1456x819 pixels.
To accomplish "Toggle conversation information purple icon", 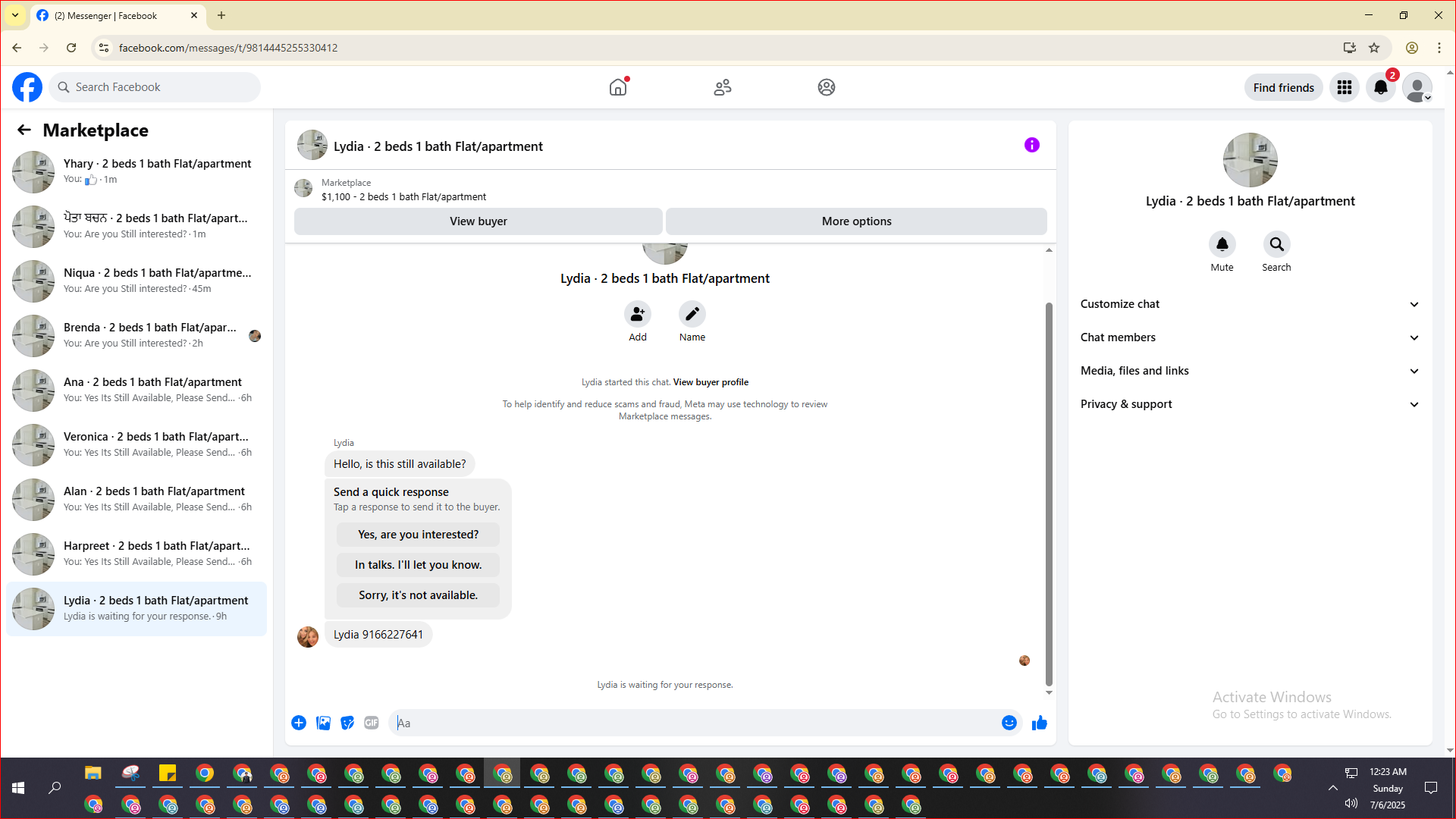I will 1031,145.
